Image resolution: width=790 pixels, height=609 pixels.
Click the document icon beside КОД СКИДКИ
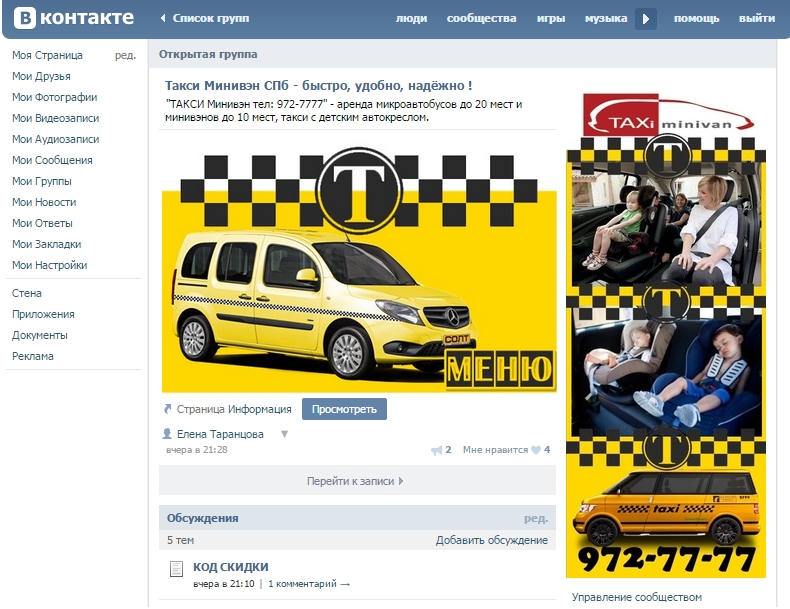click(176, 569)
